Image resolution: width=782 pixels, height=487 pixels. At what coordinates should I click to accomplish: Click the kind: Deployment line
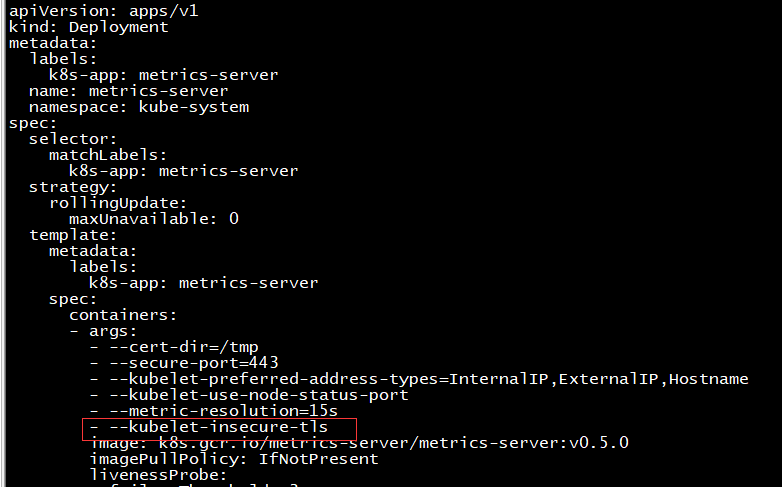tap(88, 26)
